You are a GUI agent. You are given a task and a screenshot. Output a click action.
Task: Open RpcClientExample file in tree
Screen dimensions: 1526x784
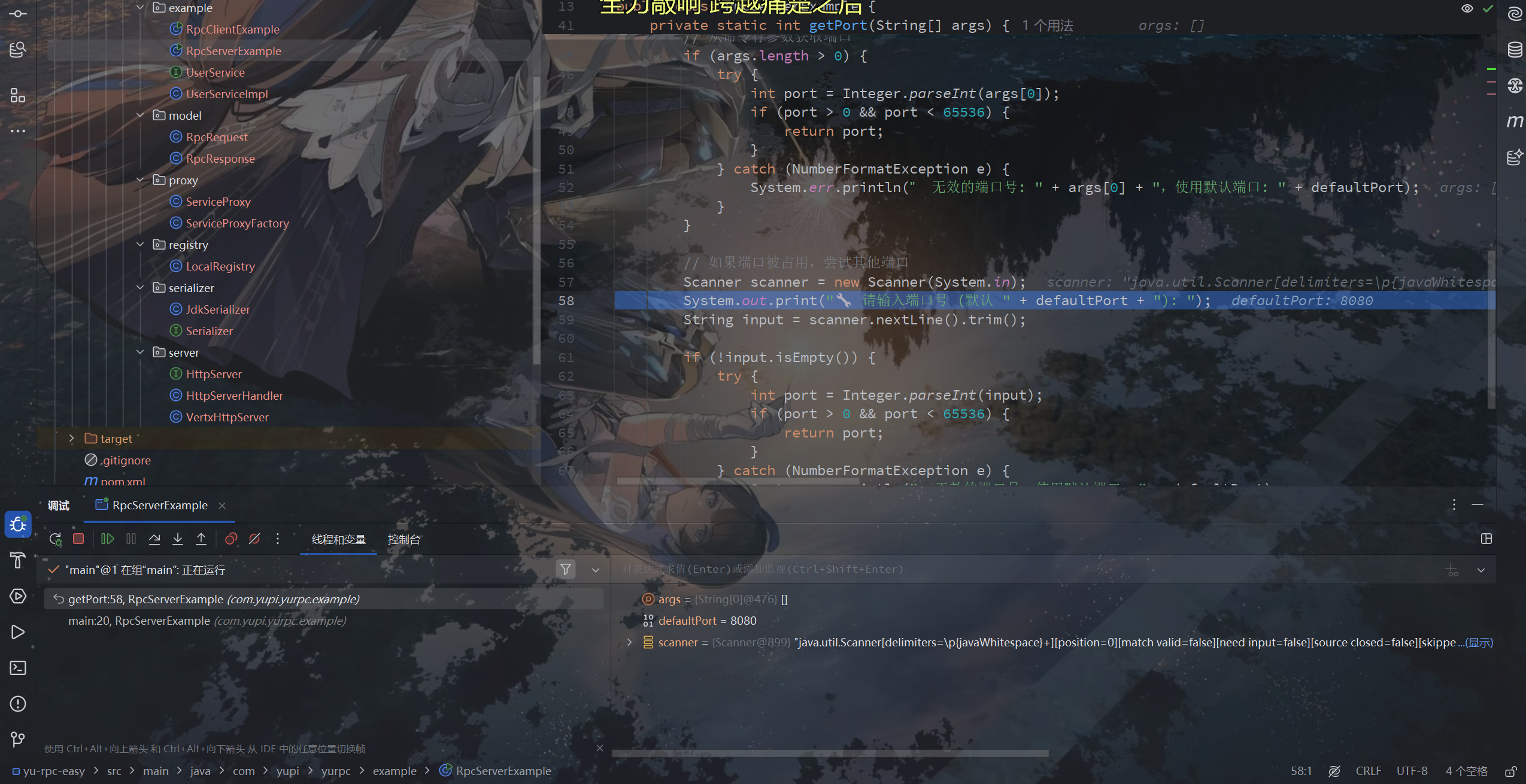pyautogui.click(x=232, y=29)
